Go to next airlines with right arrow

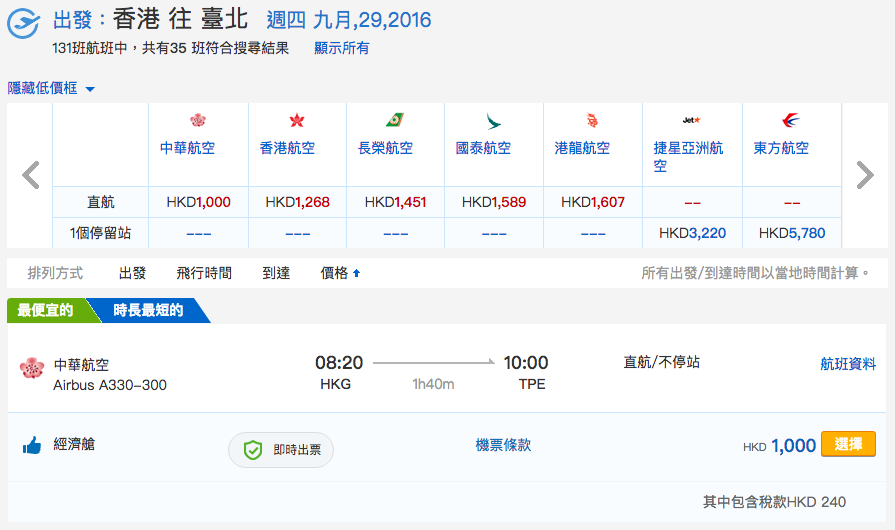(865, 175)
